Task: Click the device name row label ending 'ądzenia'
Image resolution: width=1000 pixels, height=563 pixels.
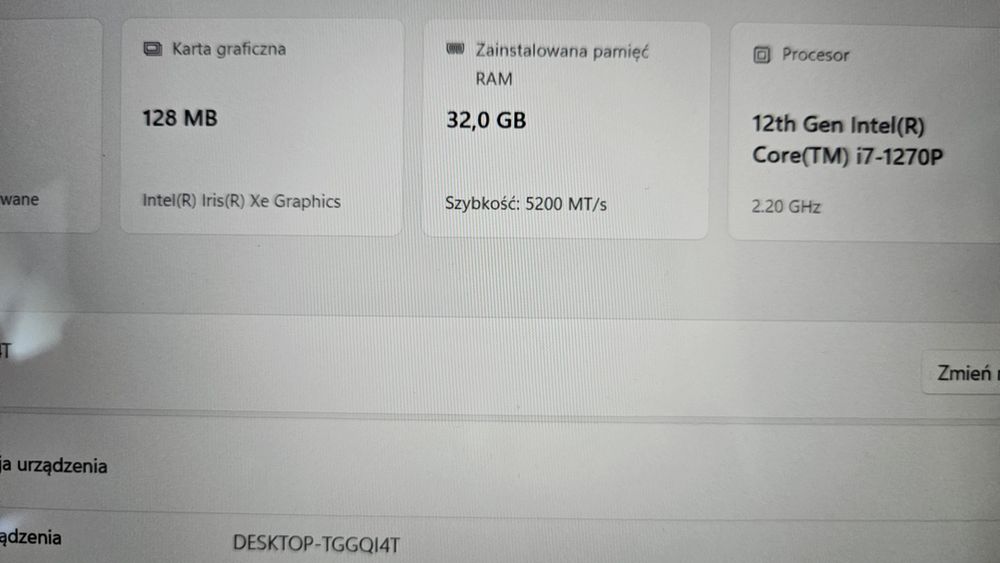Action: click(x=31, y=537)
